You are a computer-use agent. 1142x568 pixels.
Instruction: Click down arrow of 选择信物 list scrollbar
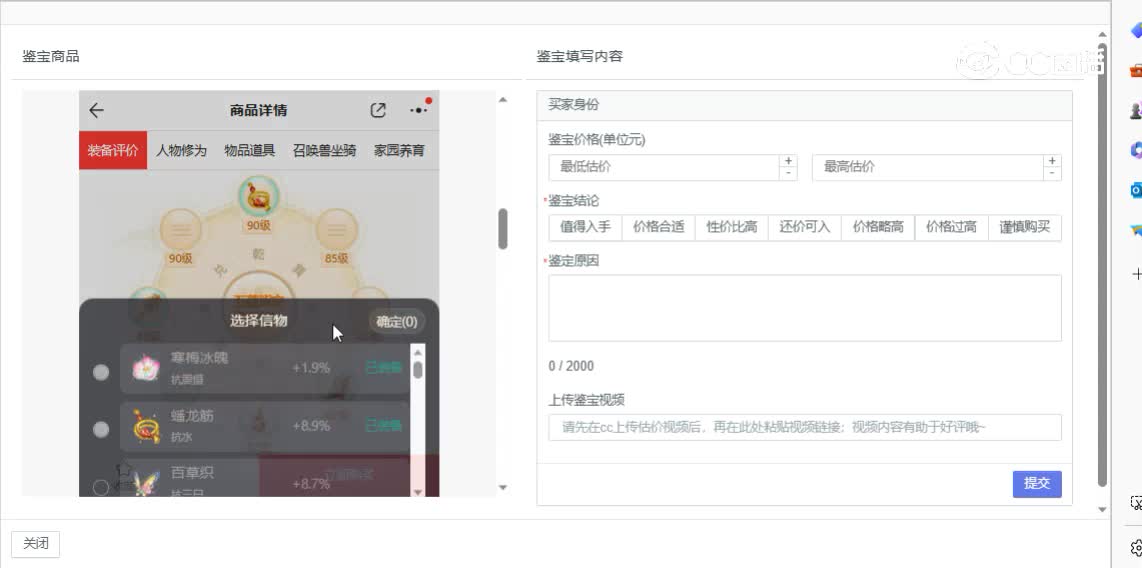point(417,492)
